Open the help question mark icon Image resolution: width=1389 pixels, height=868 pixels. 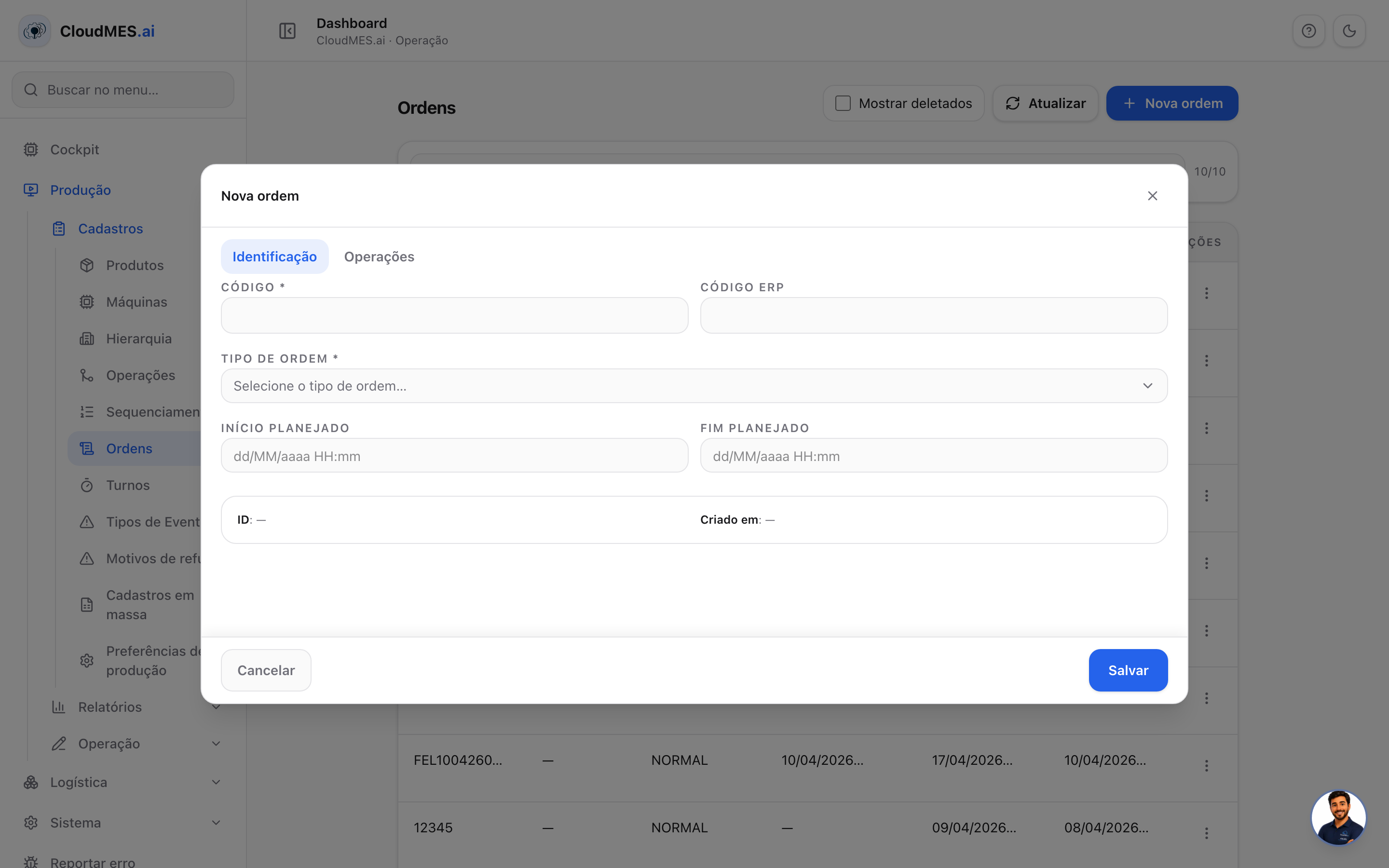point(1308,31)
